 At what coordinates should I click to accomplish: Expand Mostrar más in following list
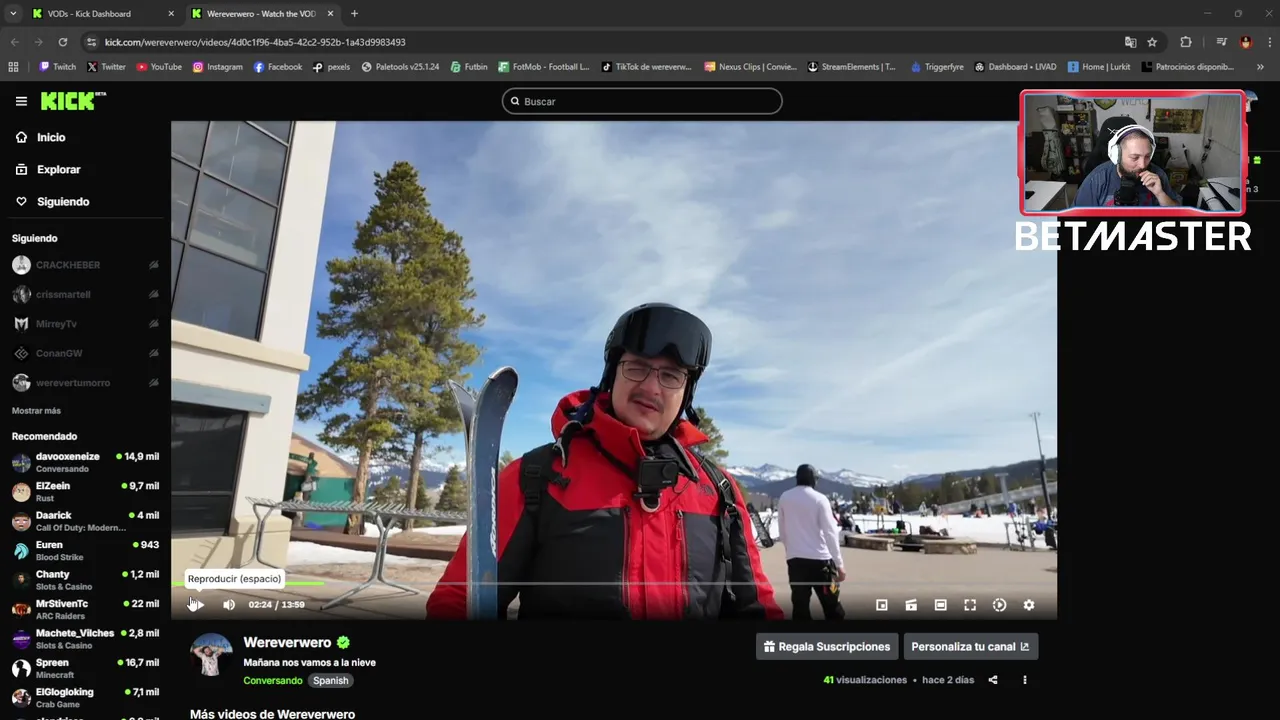[x=36, y=411]
